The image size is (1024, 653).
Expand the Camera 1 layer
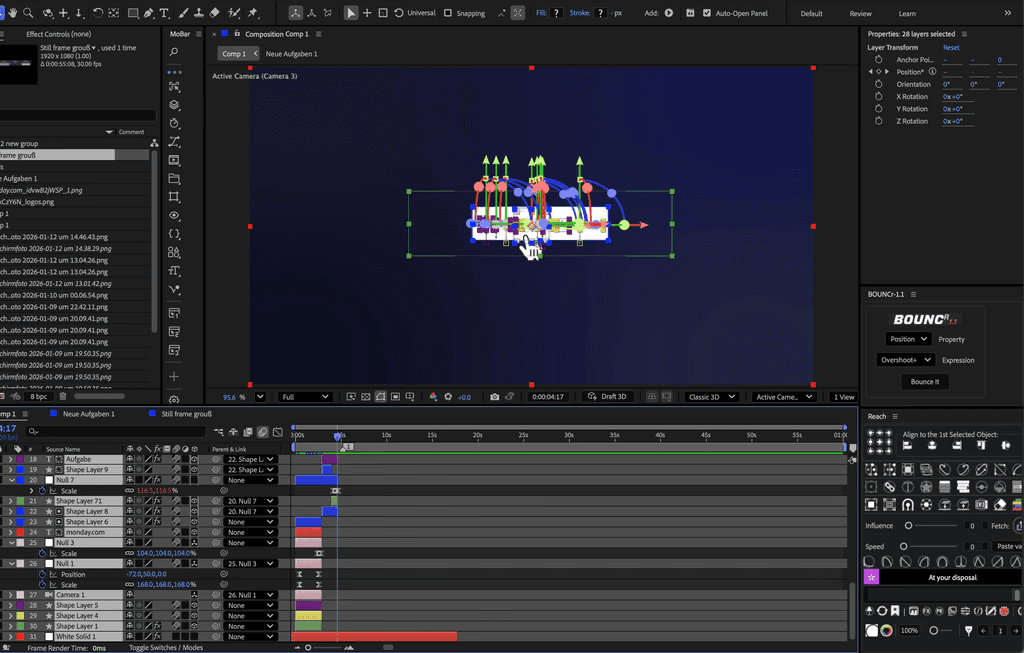point(10,595)
